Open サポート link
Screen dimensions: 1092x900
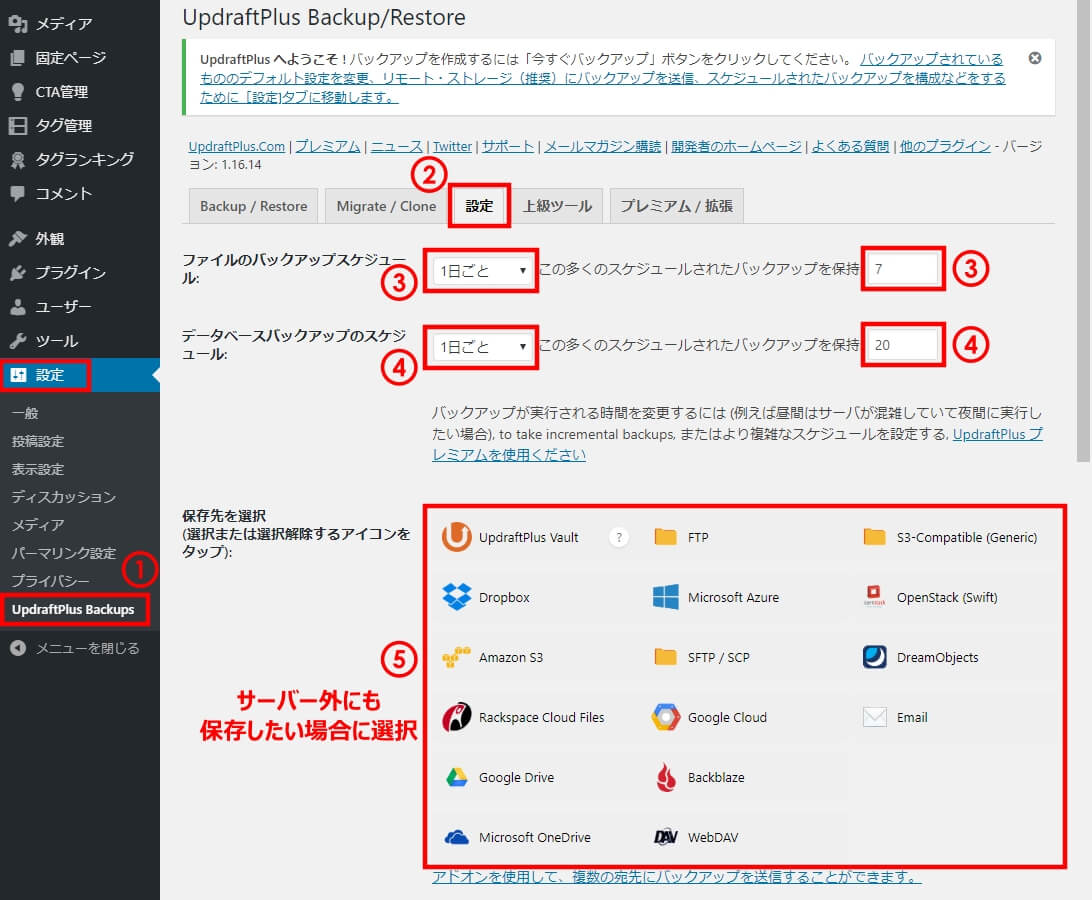[508, 146]
